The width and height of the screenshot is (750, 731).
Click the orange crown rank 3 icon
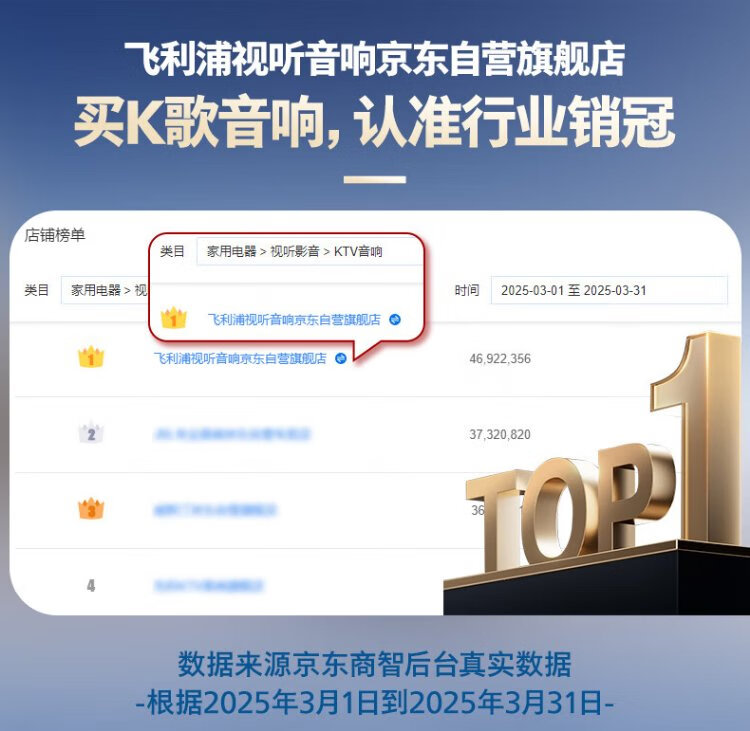[91, 509]
